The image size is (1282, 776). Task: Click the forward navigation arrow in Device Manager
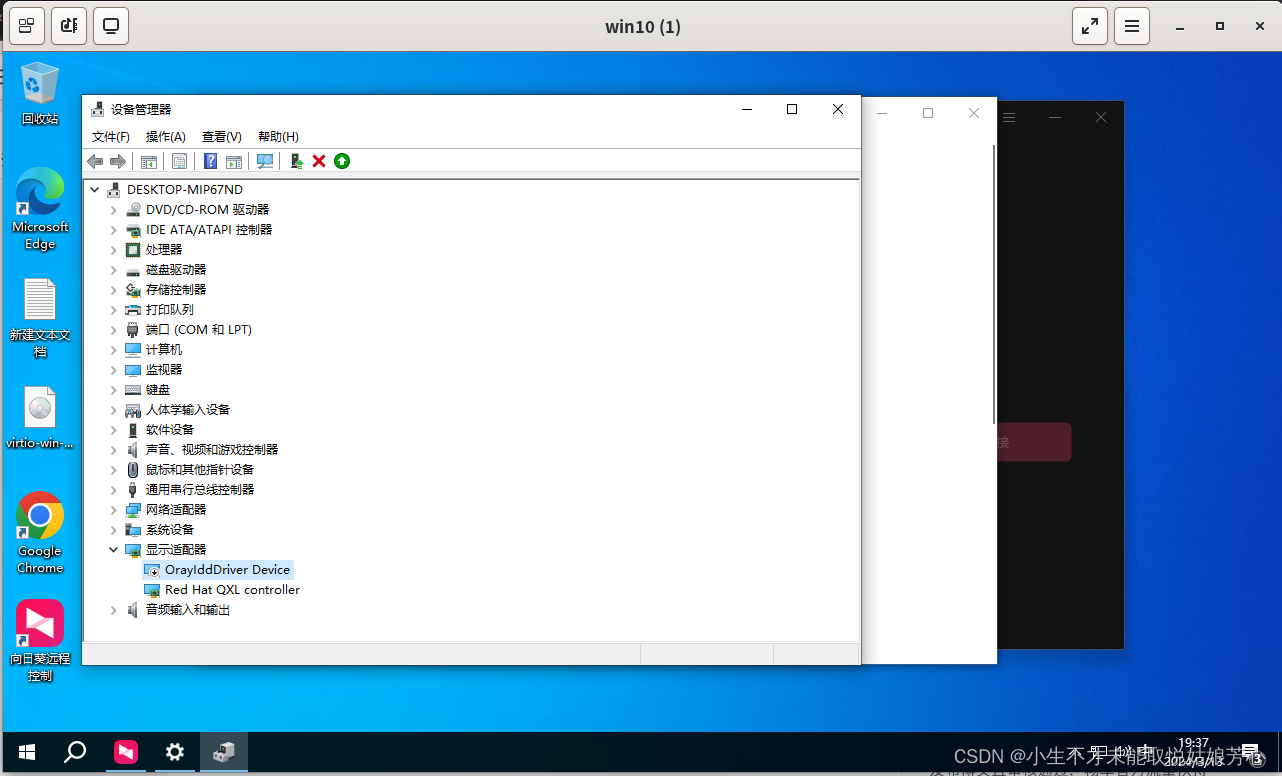pos(118,161)
